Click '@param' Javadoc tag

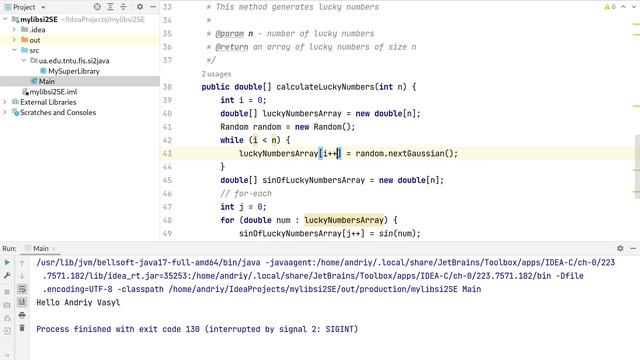229,33
